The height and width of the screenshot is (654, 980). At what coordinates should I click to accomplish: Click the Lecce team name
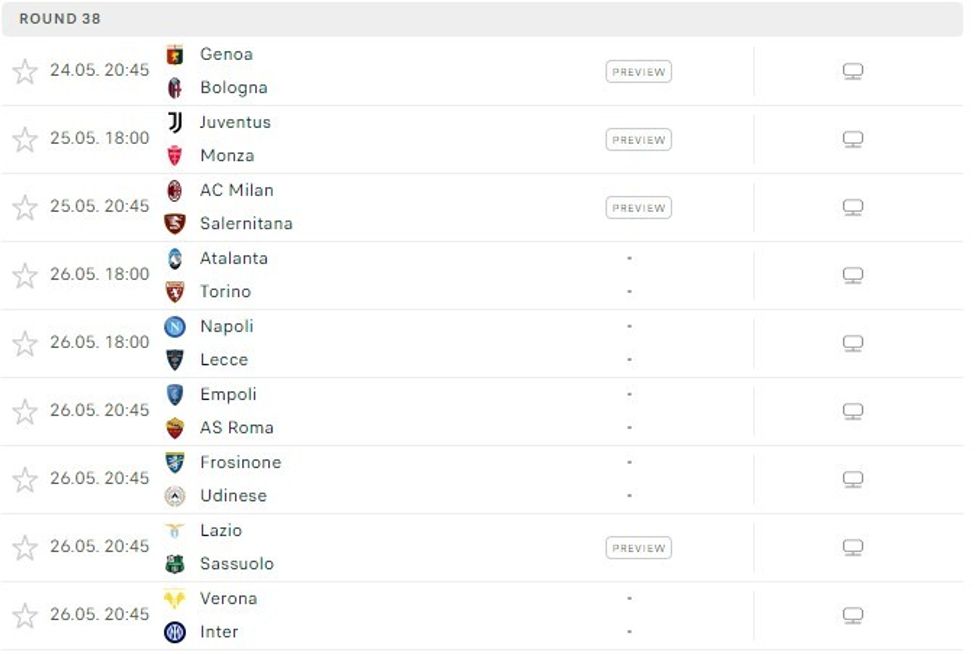[x=222, y=359]
